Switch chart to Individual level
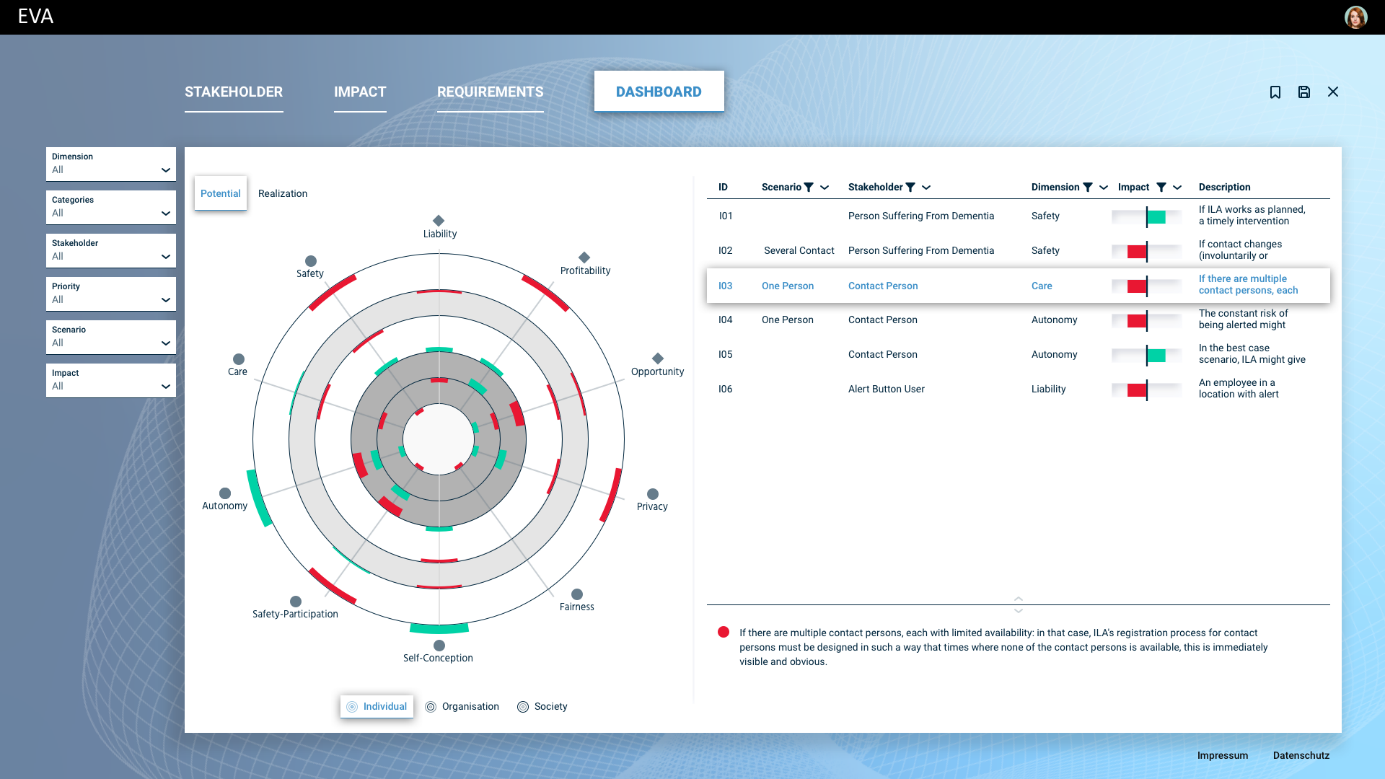1385x779 pixels. [x=376, y=707]
